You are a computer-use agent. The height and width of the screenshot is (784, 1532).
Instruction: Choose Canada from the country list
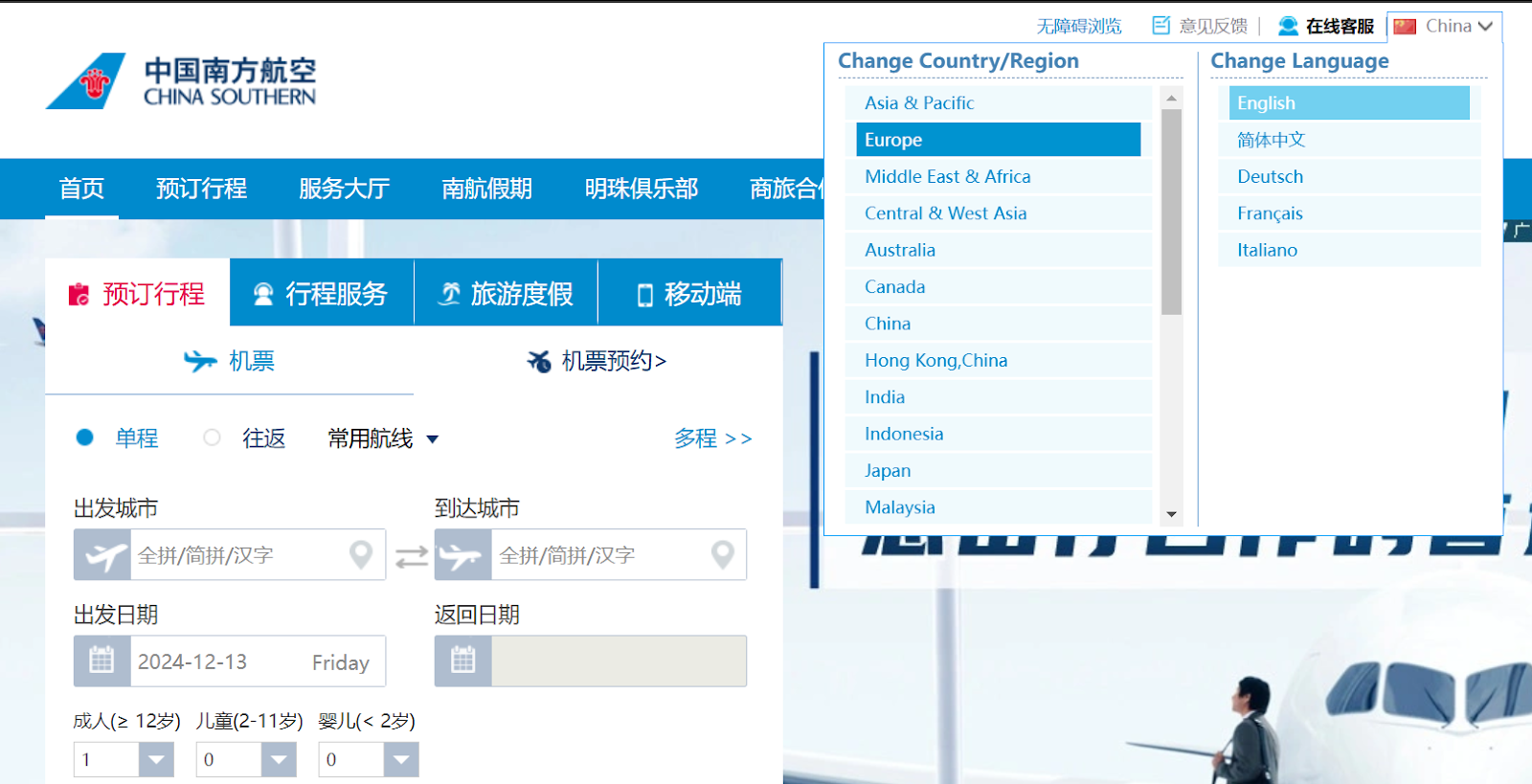[999, 287]
